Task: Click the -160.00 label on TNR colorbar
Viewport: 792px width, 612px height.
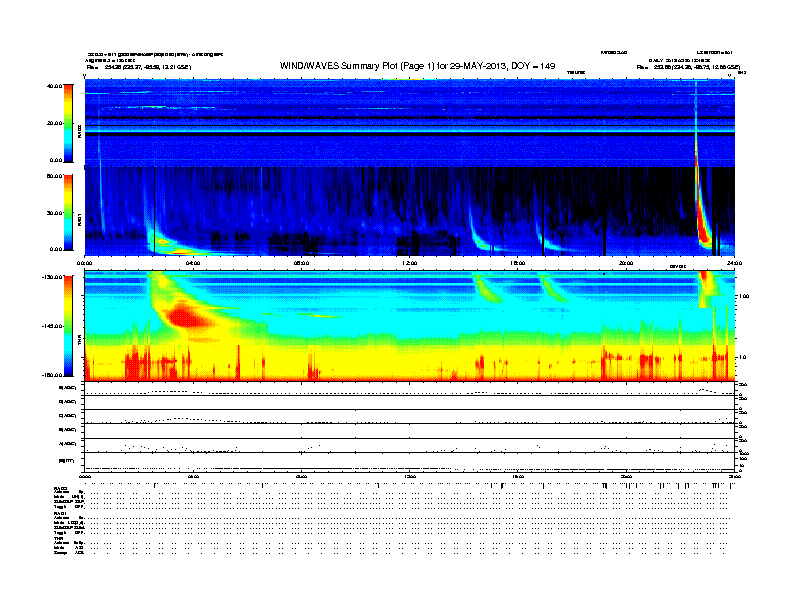Action: [53, 375]
